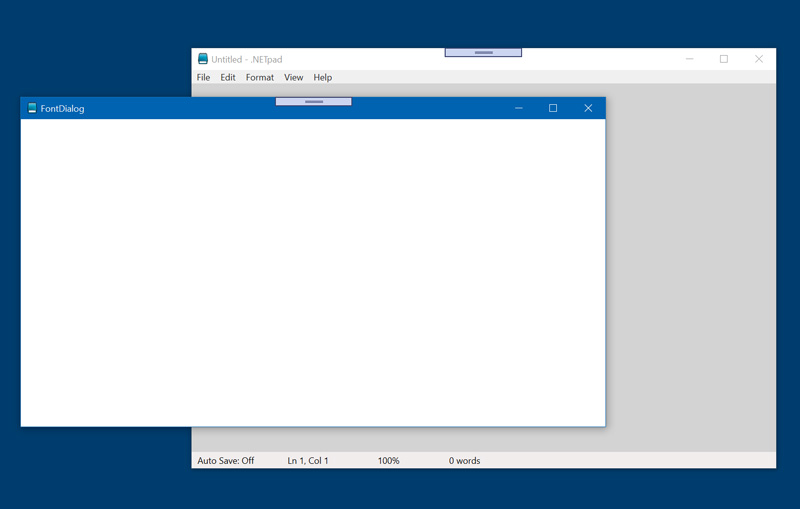The height and width of the screenshot is (509, 800).
Task: Minimize the FontDialog window
Action: coord(518,108)
